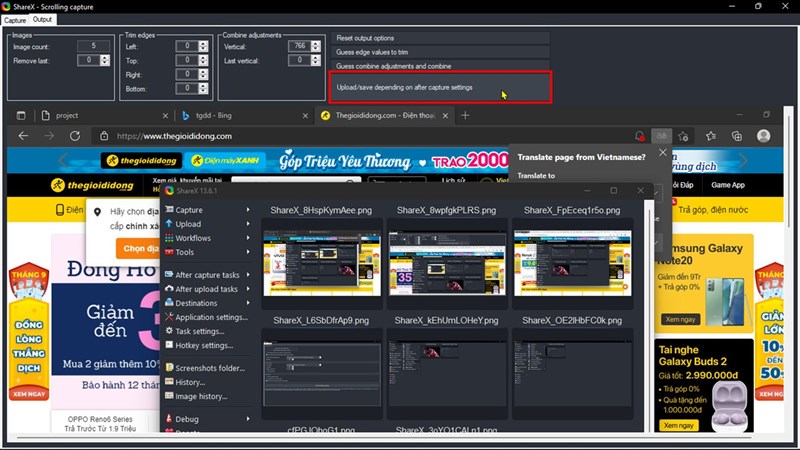Click the Trả góp, điện nước link
The image size is (800, 450).
pos(713,210)
